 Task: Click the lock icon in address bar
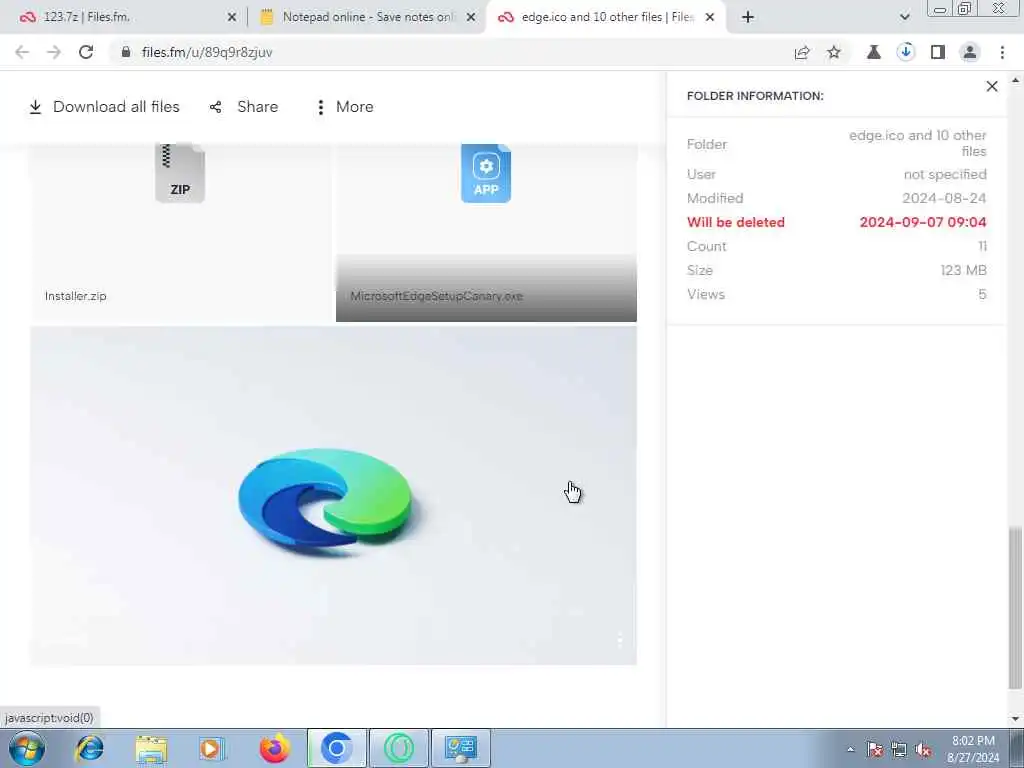[126, 52]
